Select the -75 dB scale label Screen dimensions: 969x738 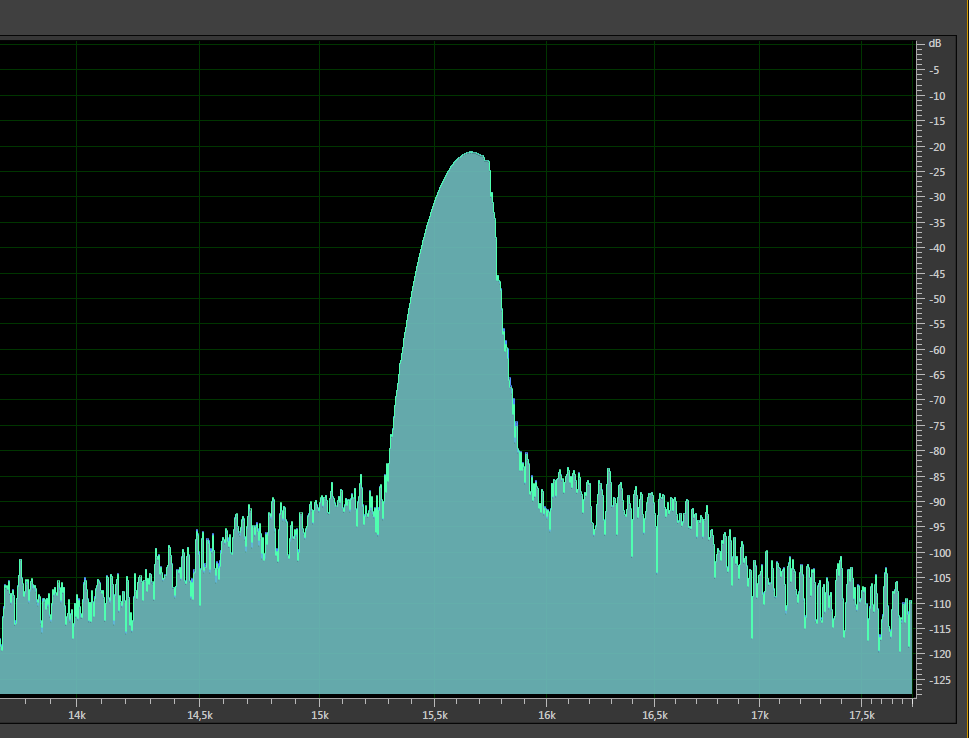tap(937, 426)
